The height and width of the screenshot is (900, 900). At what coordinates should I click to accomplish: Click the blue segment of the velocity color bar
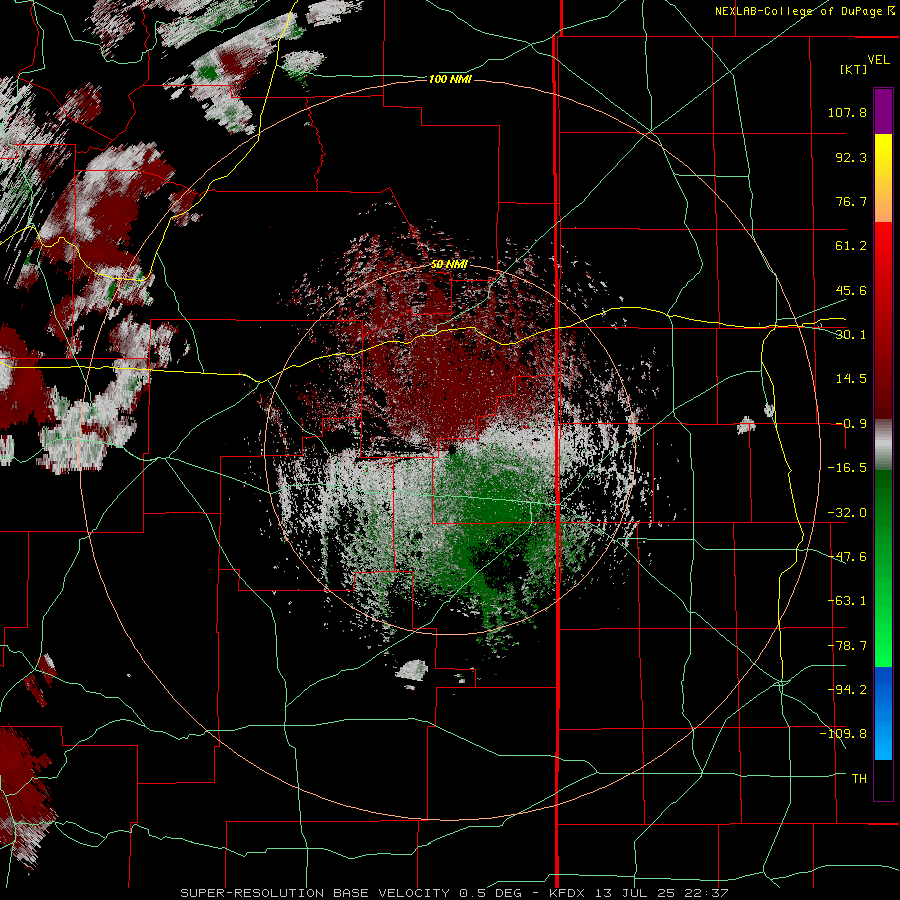pyautogui.click(x=883, y=713)
